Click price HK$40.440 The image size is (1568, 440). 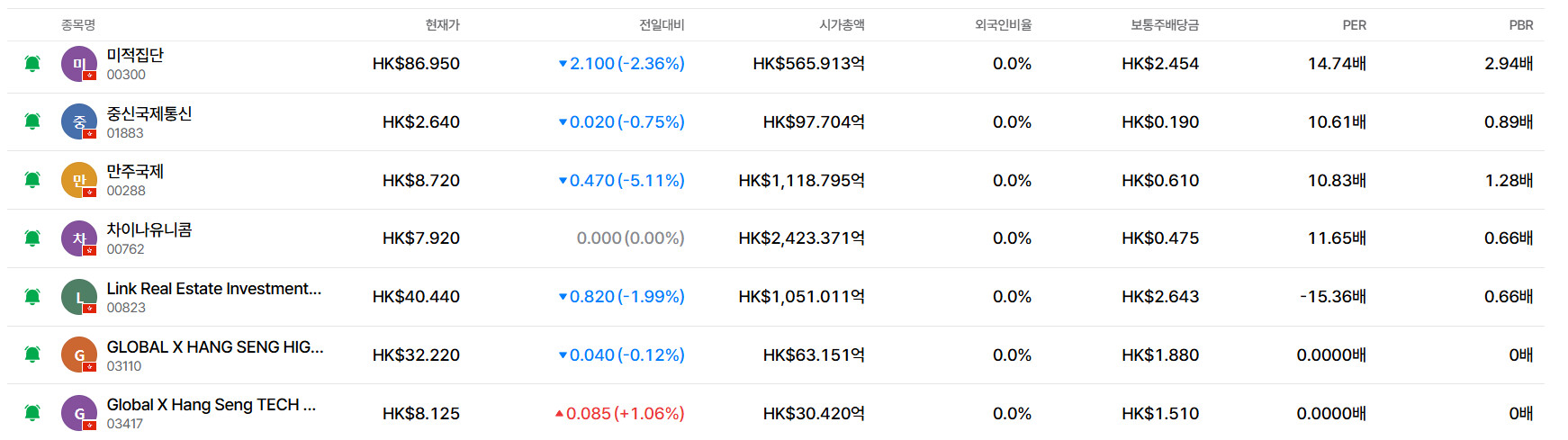tap(416, 297)
